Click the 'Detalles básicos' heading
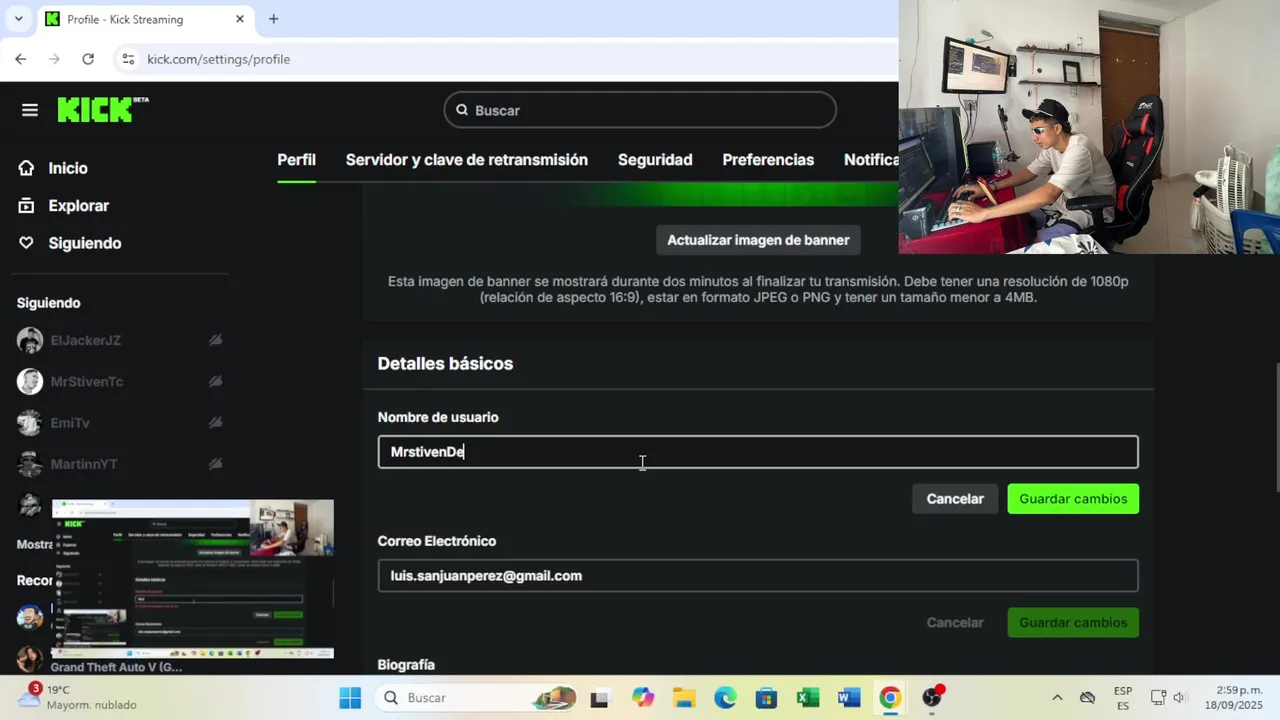 tap(445, 363)
